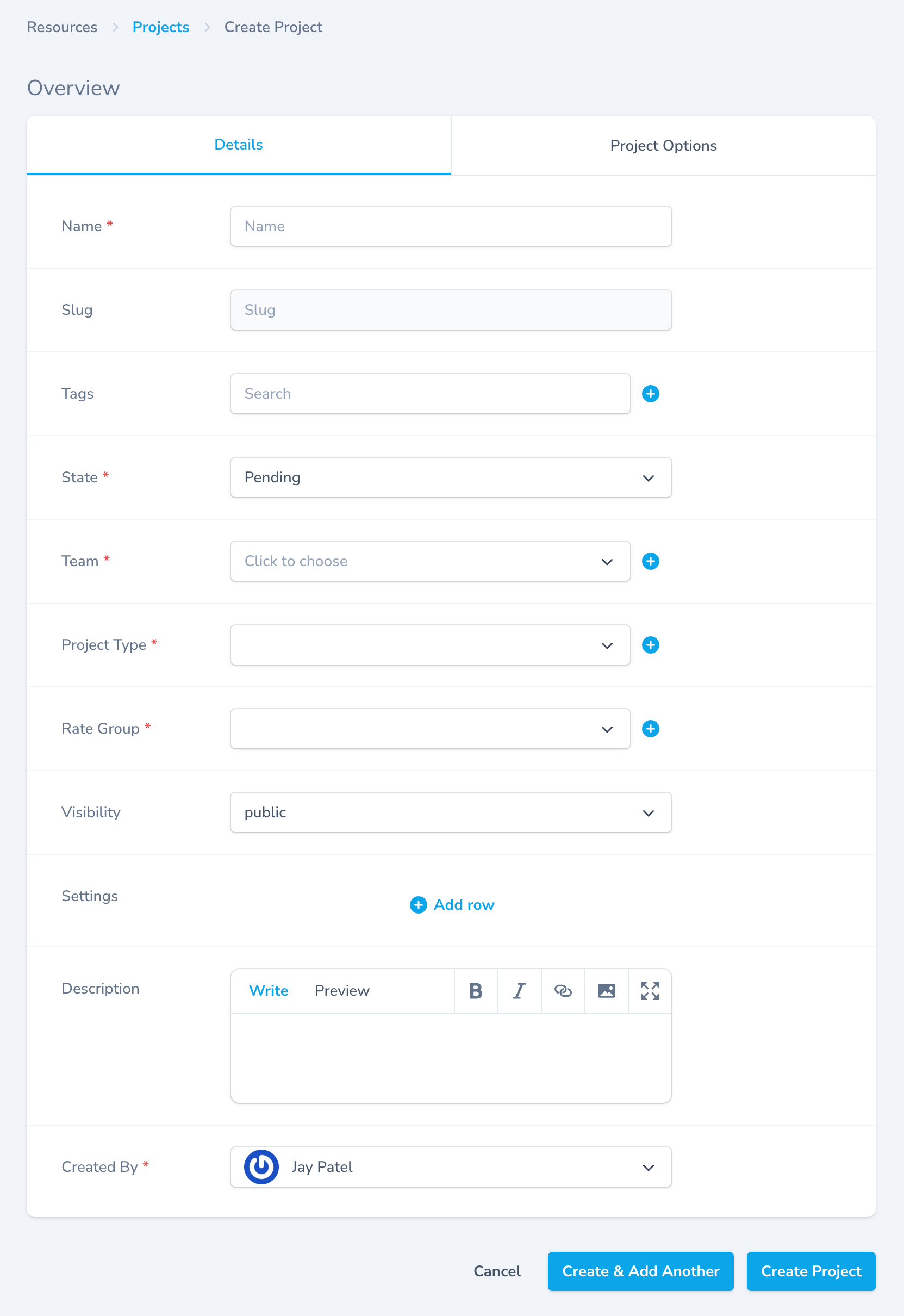904x1316 pixels.
Task: Open the State dropdown showing Pending
Action: [x=450, y=477]
